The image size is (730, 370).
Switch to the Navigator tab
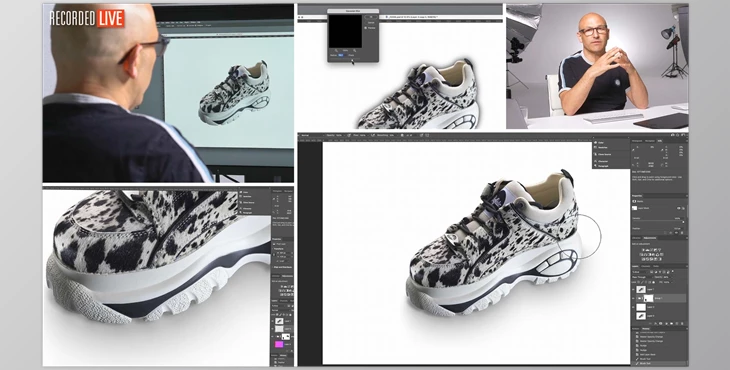[x=650, y=141]
